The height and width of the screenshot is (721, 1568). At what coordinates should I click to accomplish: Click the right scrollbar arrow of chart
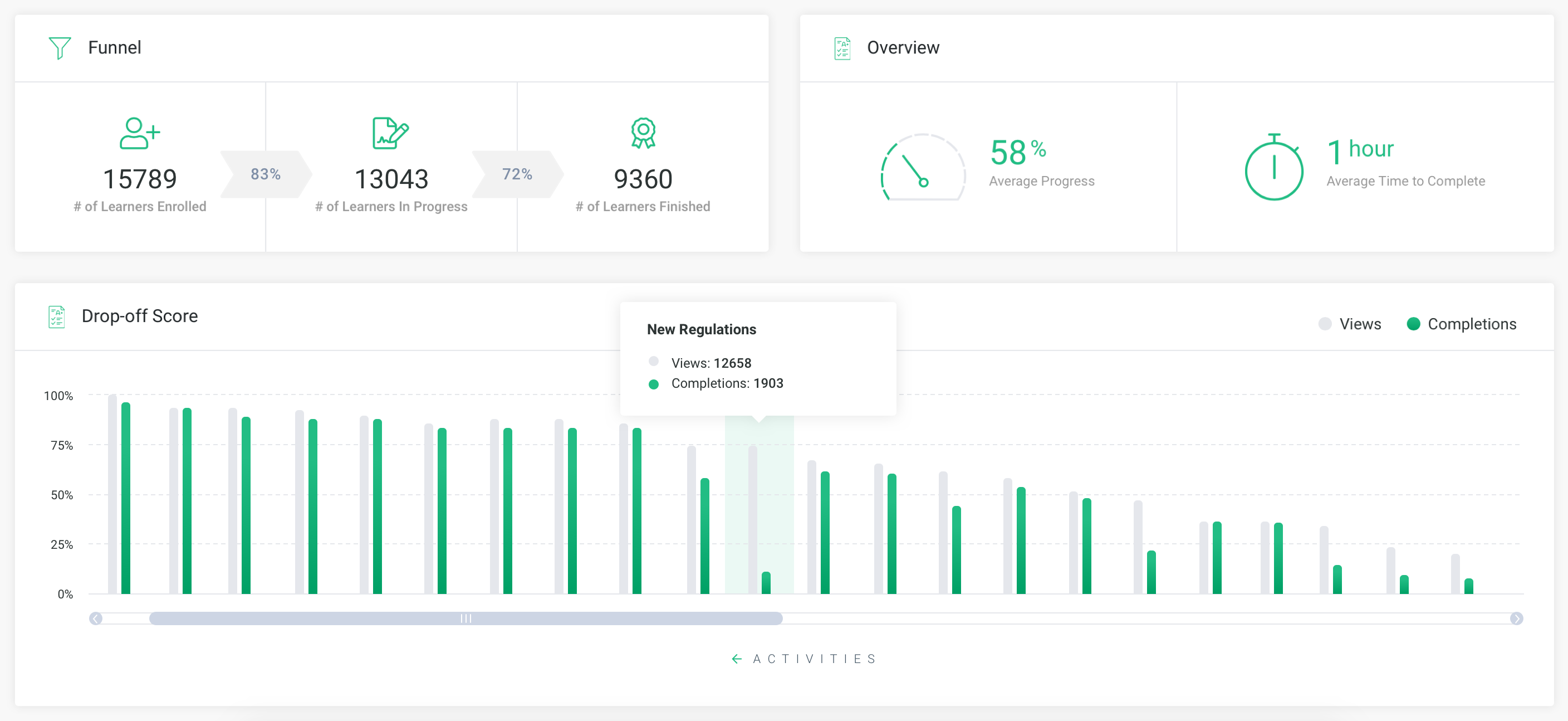pos(1516,618)
